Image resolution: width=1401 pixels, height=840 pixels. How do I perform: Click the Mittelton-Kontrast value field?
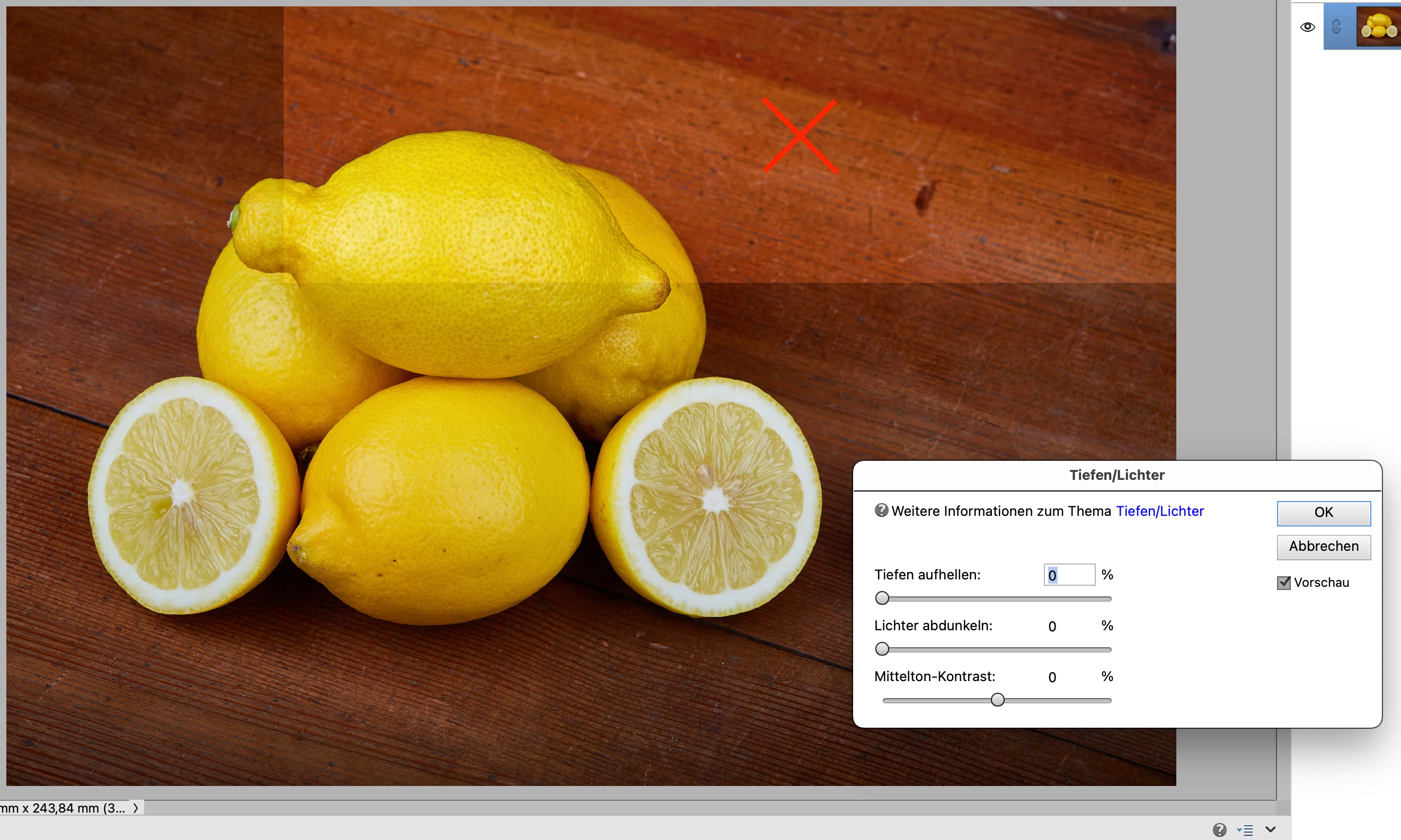click(1052, 677)
